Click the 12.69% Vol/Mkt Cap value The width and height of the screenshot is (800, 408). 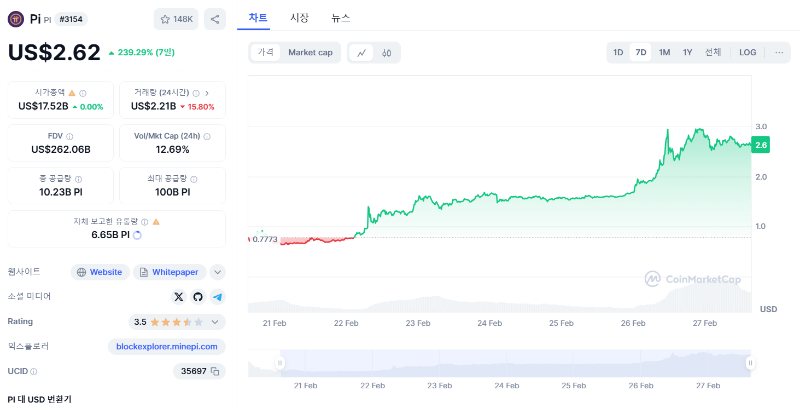172,149
